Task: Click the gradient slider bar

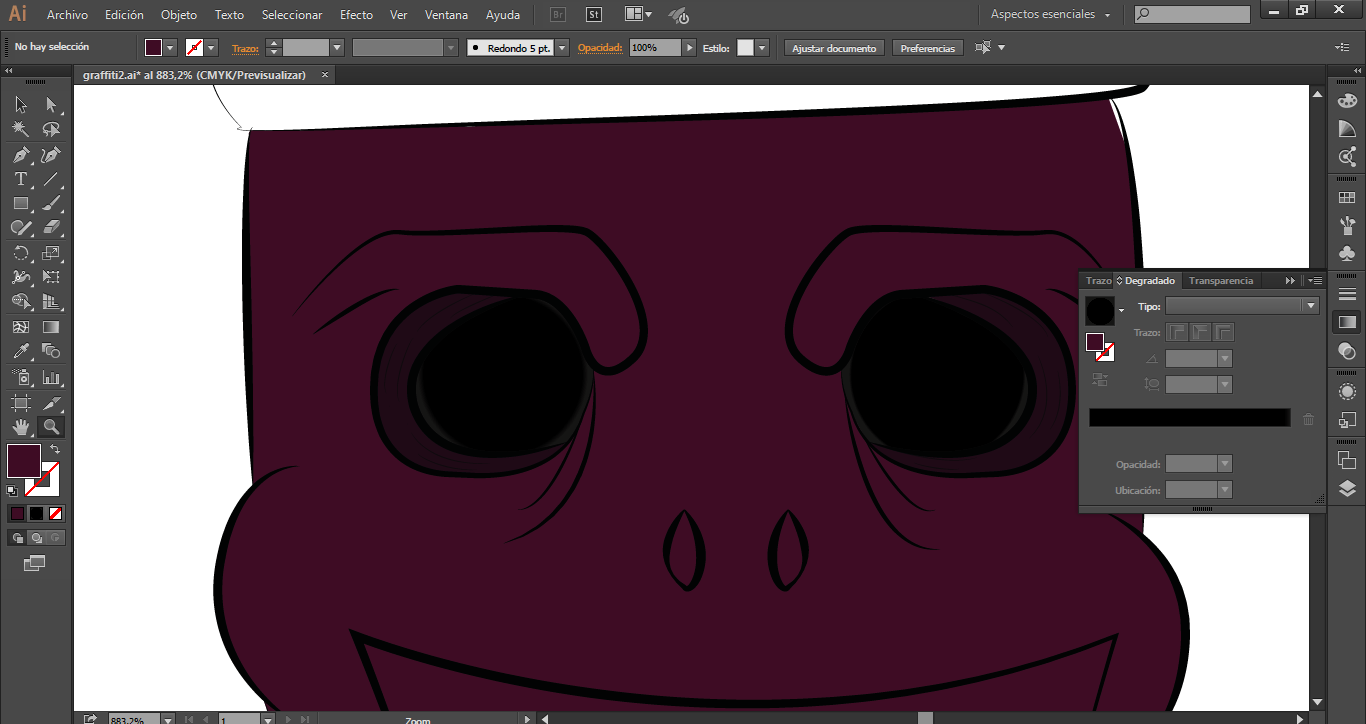Action: 1189,418
